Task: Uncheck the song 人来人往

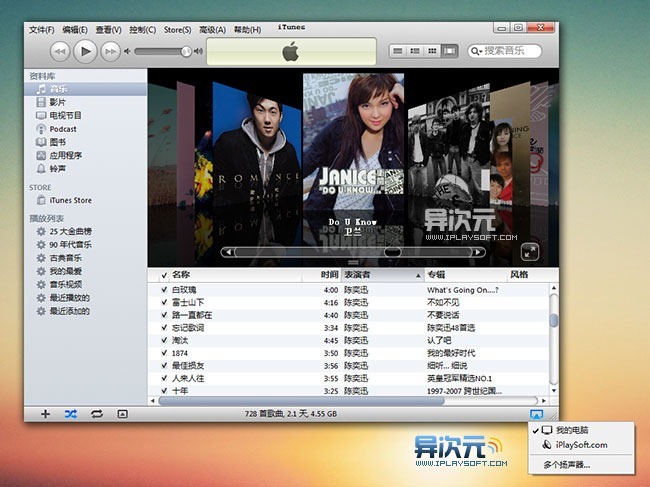Action: pos(164,378)
